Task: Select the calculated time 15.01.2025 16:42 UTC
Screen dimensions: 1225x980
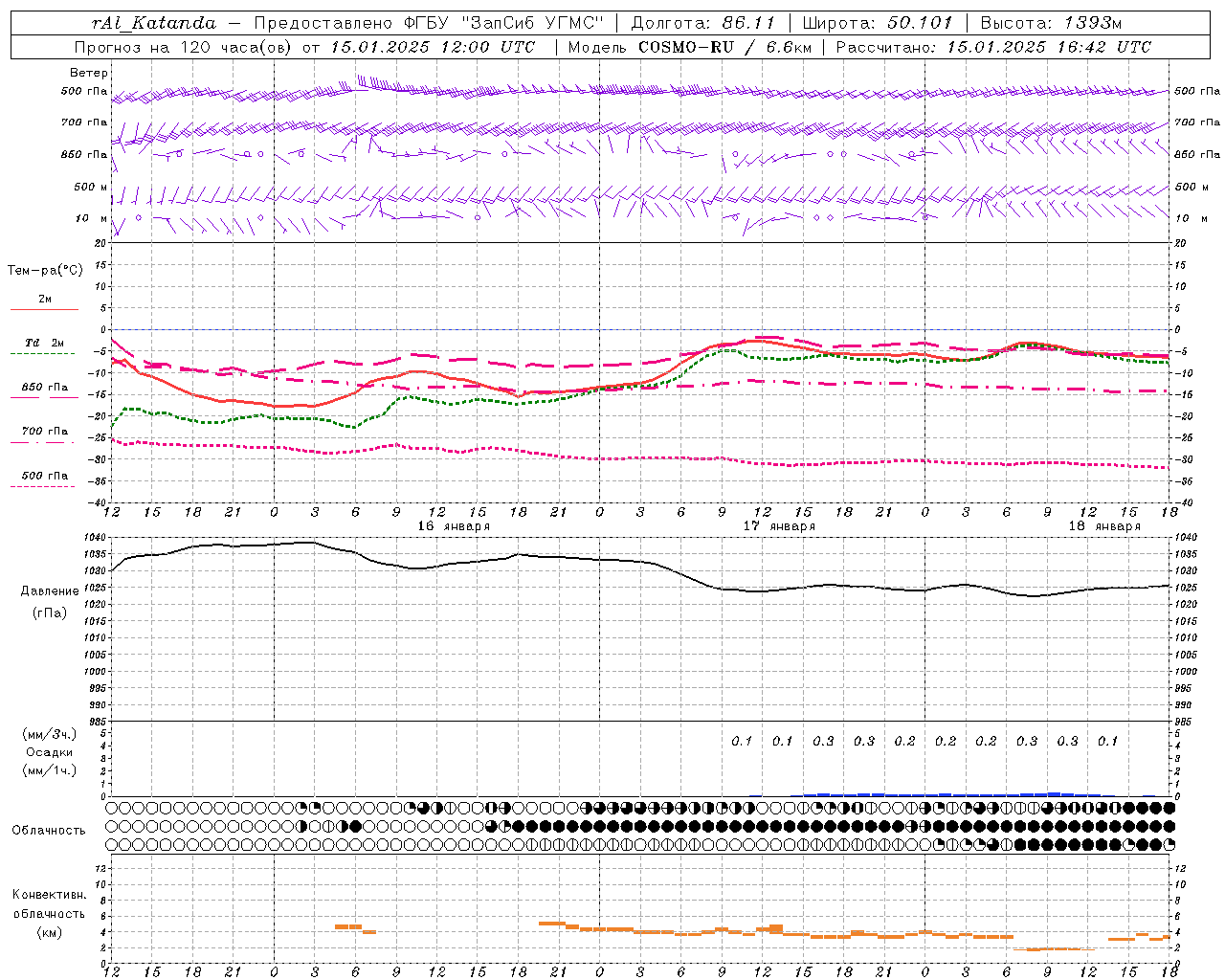Action: (1049, 47)
